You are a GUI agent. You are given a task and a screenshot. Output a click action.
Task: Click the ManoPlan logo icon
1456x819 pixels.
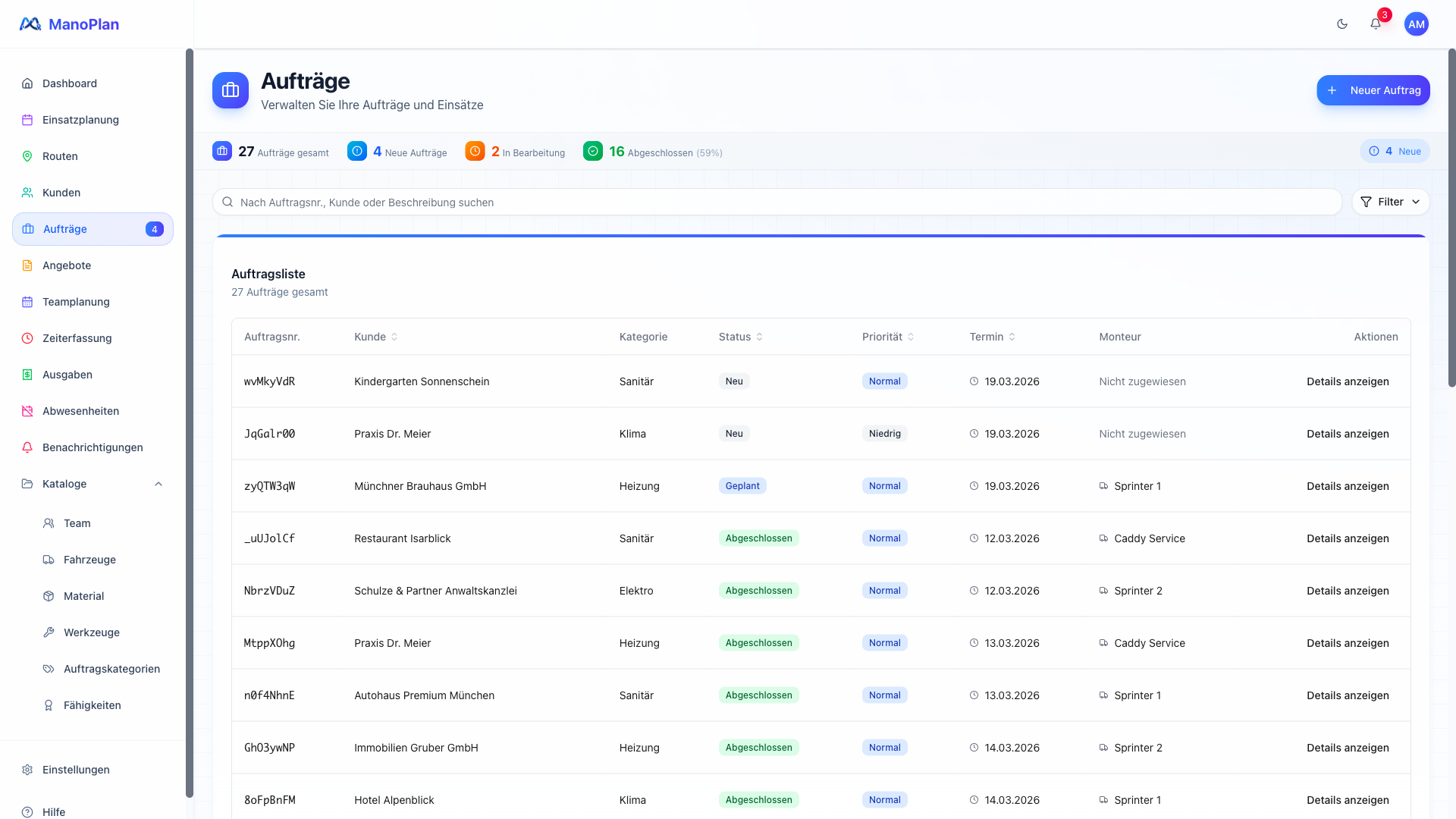[x=30, y=24]
